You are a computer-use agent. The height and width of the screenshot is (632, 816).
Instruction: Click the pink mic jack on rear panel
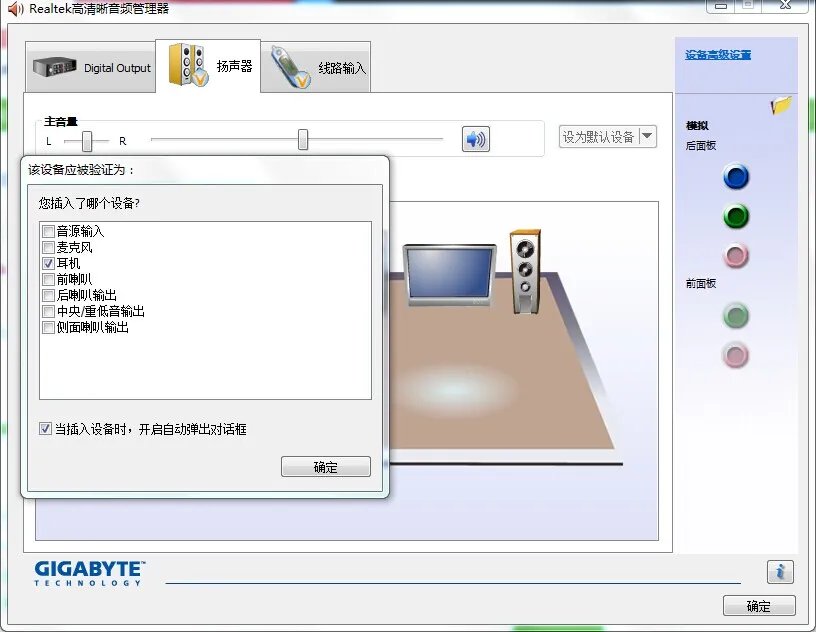736,256
